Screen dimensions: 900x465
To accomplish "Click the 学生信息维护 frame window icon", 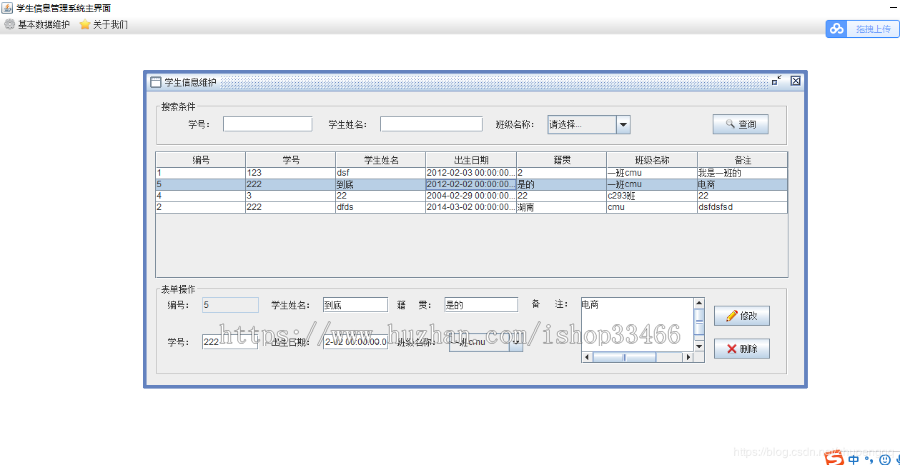I will click(x=156, y=82).
